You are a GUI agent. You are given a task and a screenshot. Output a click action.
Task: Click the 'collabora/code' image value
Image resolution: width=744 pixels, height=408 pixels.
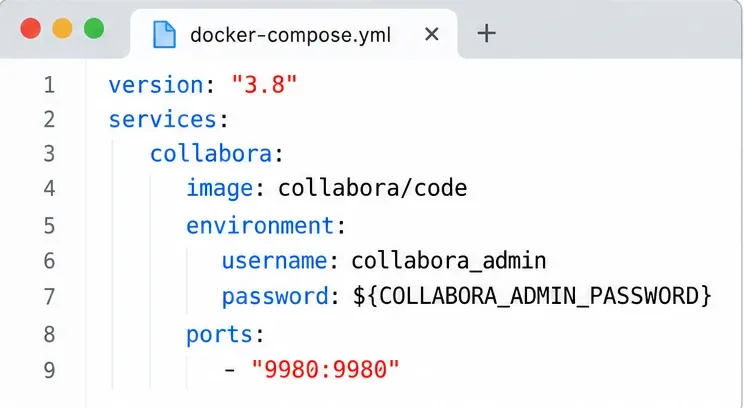[x=373, y=188]
